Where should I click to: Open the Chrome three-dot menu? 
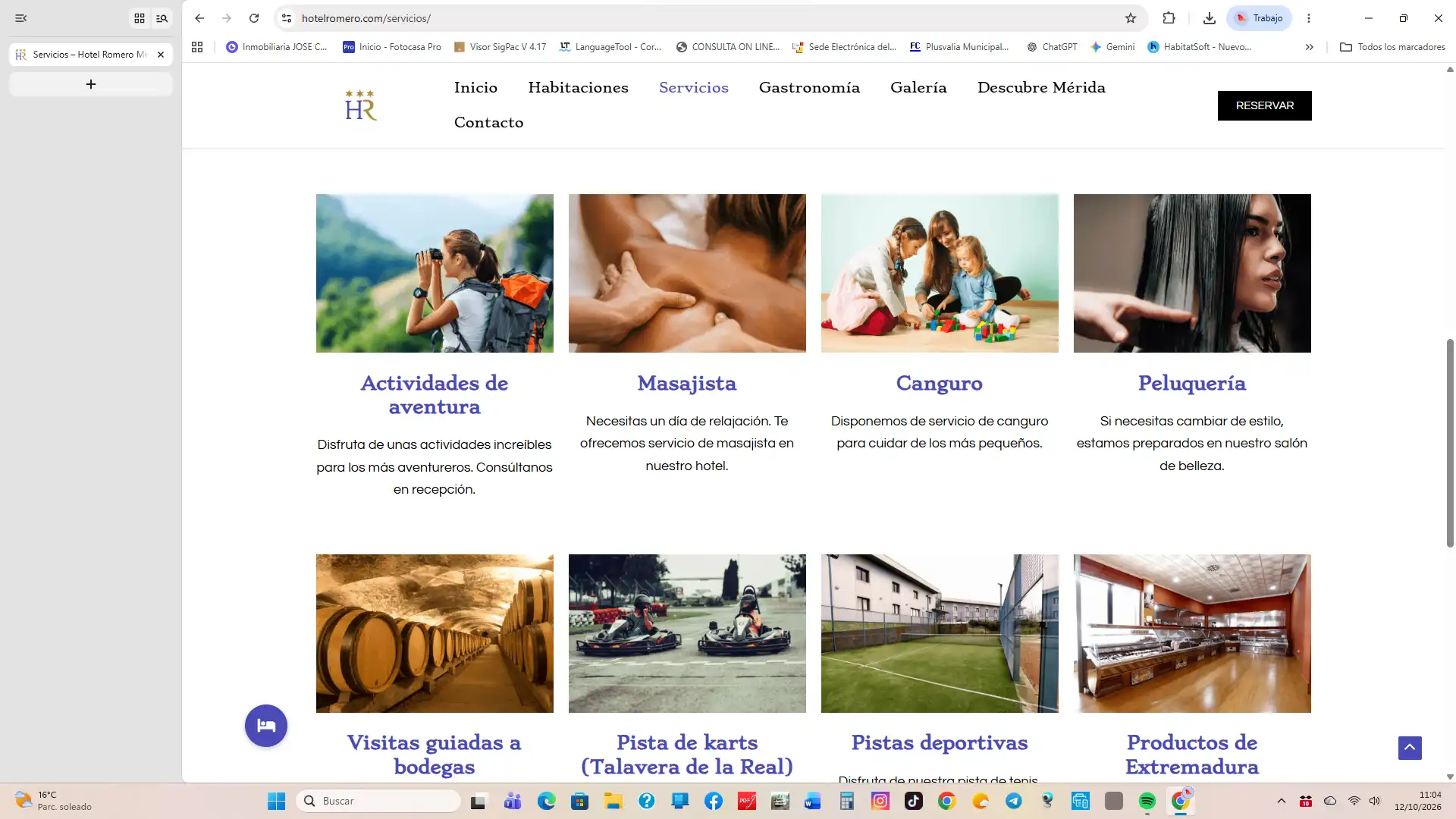click(1309, 18)
